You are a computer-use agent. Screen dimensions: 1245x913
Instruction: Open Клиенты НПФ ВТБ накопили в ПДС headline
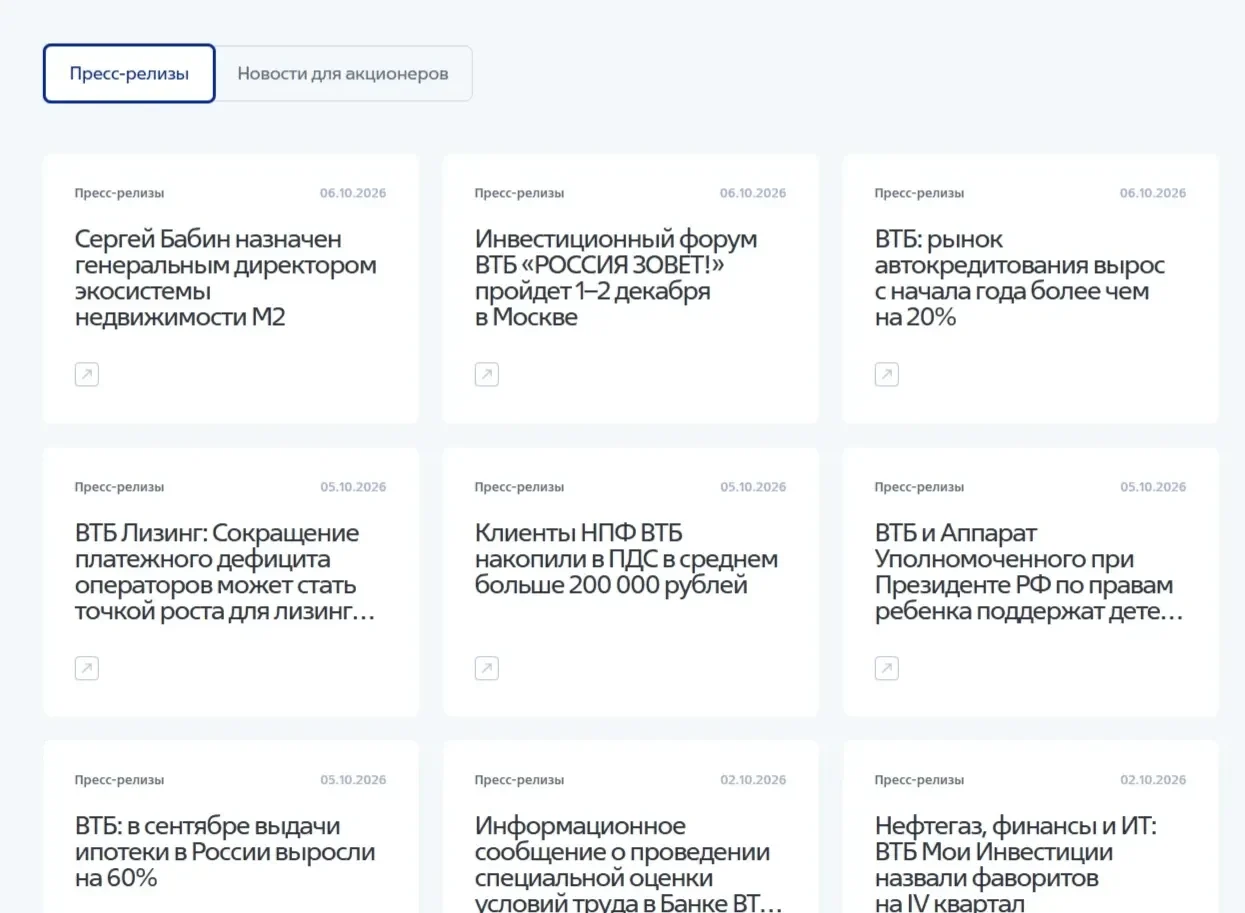point(626,559)
